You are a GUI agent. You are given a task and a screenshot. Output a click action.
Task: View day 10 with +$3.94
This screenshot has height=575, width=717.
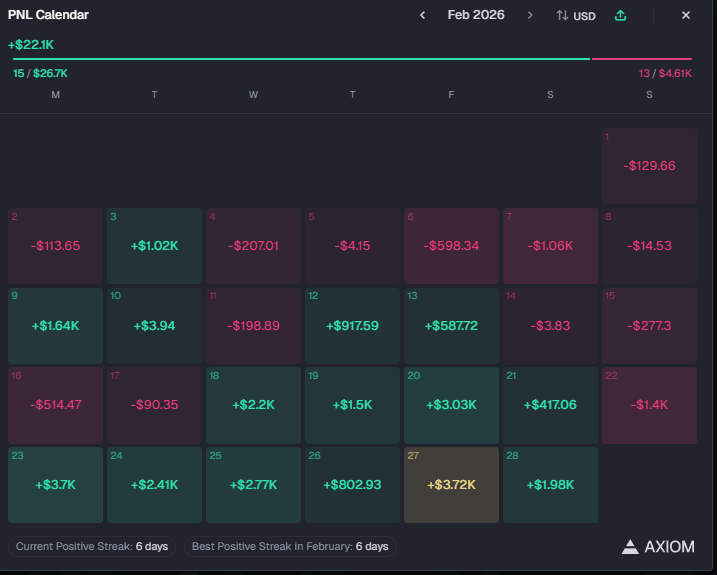[154, 326]
